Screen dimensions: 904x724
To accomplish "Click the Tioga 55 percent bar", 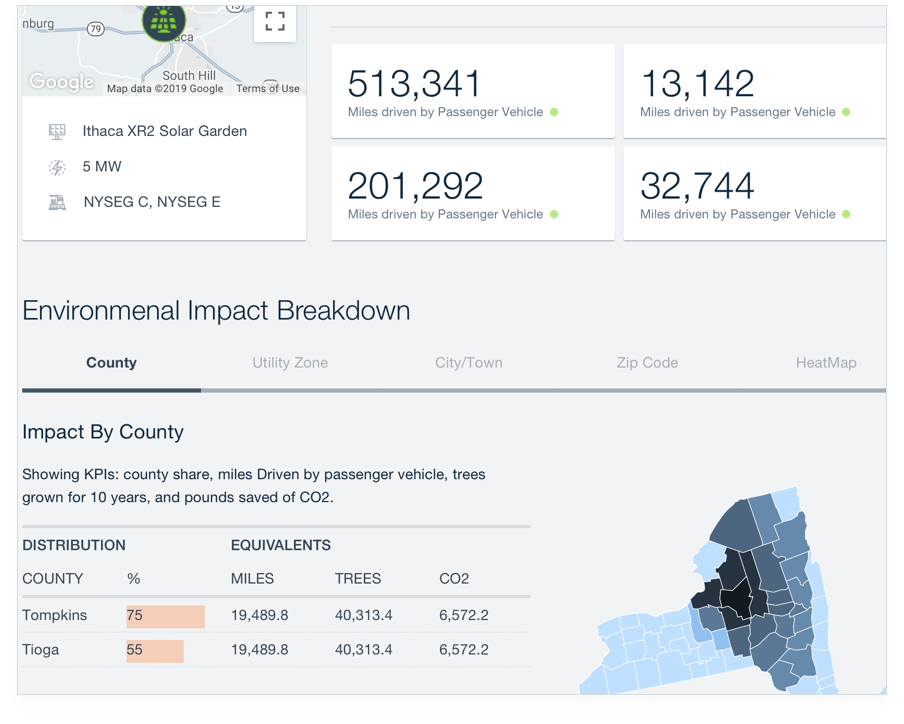I will 155,650.
